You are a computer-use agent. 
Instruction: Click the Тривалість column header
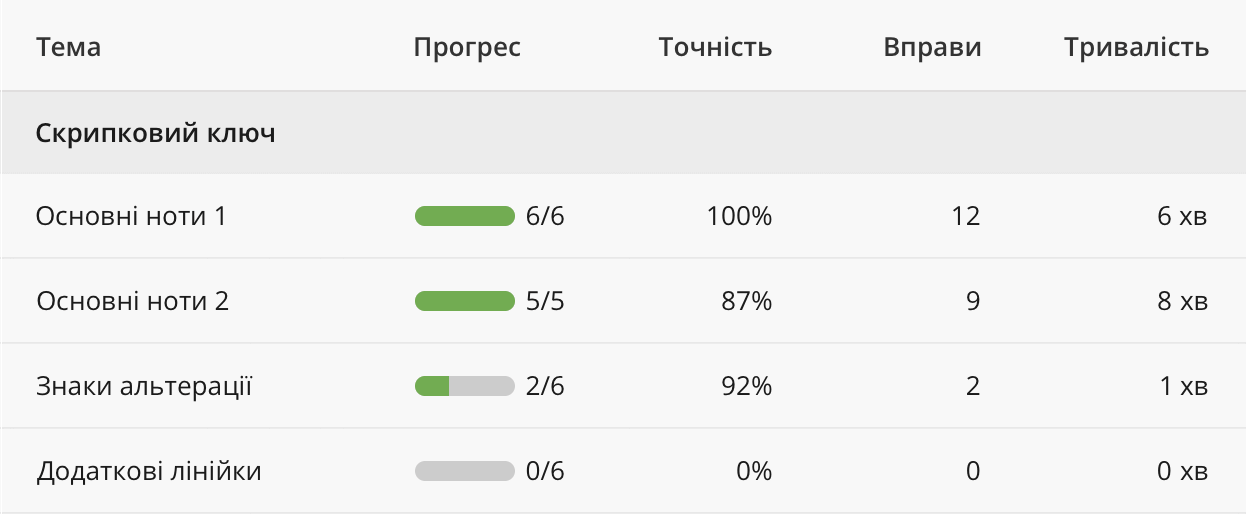[x=1136, y=47]
